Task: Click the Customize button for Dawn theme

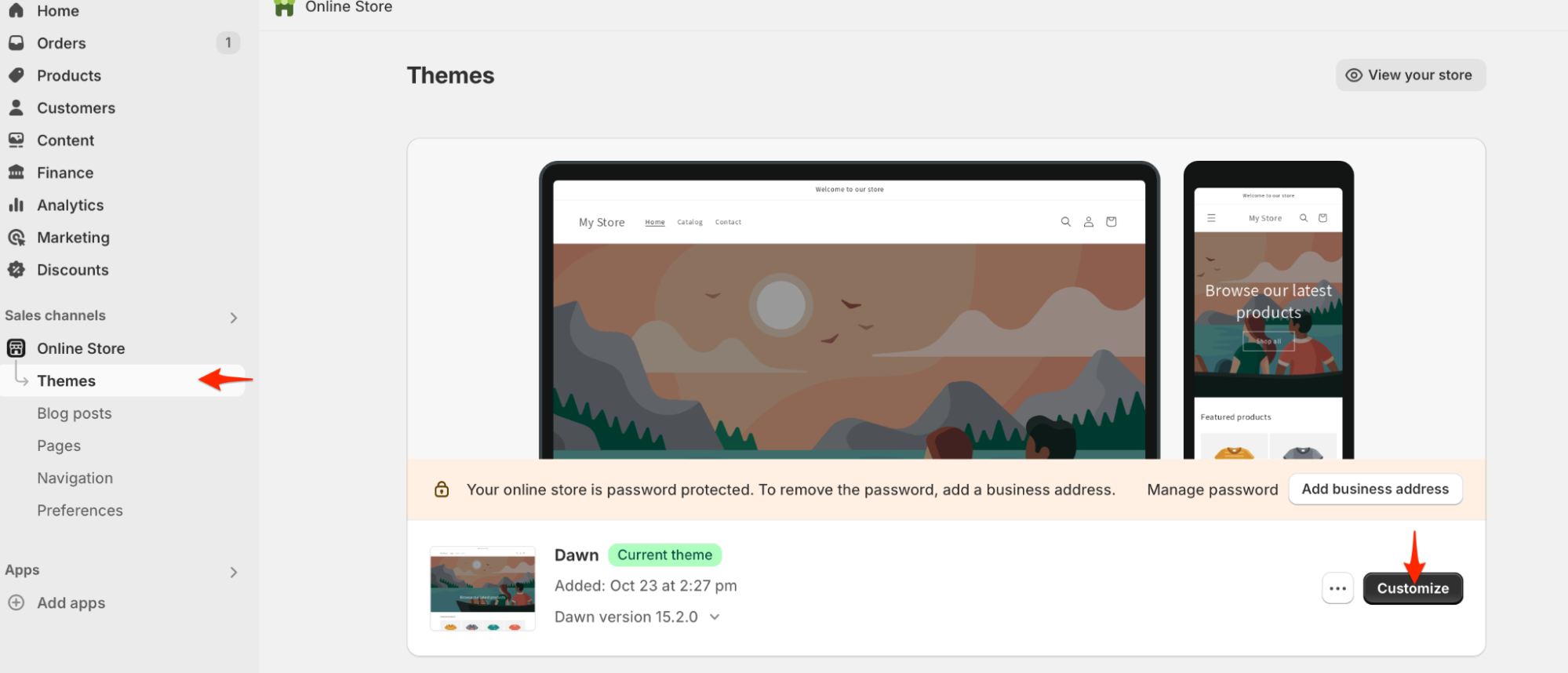Action: [x=1413, y=588]
